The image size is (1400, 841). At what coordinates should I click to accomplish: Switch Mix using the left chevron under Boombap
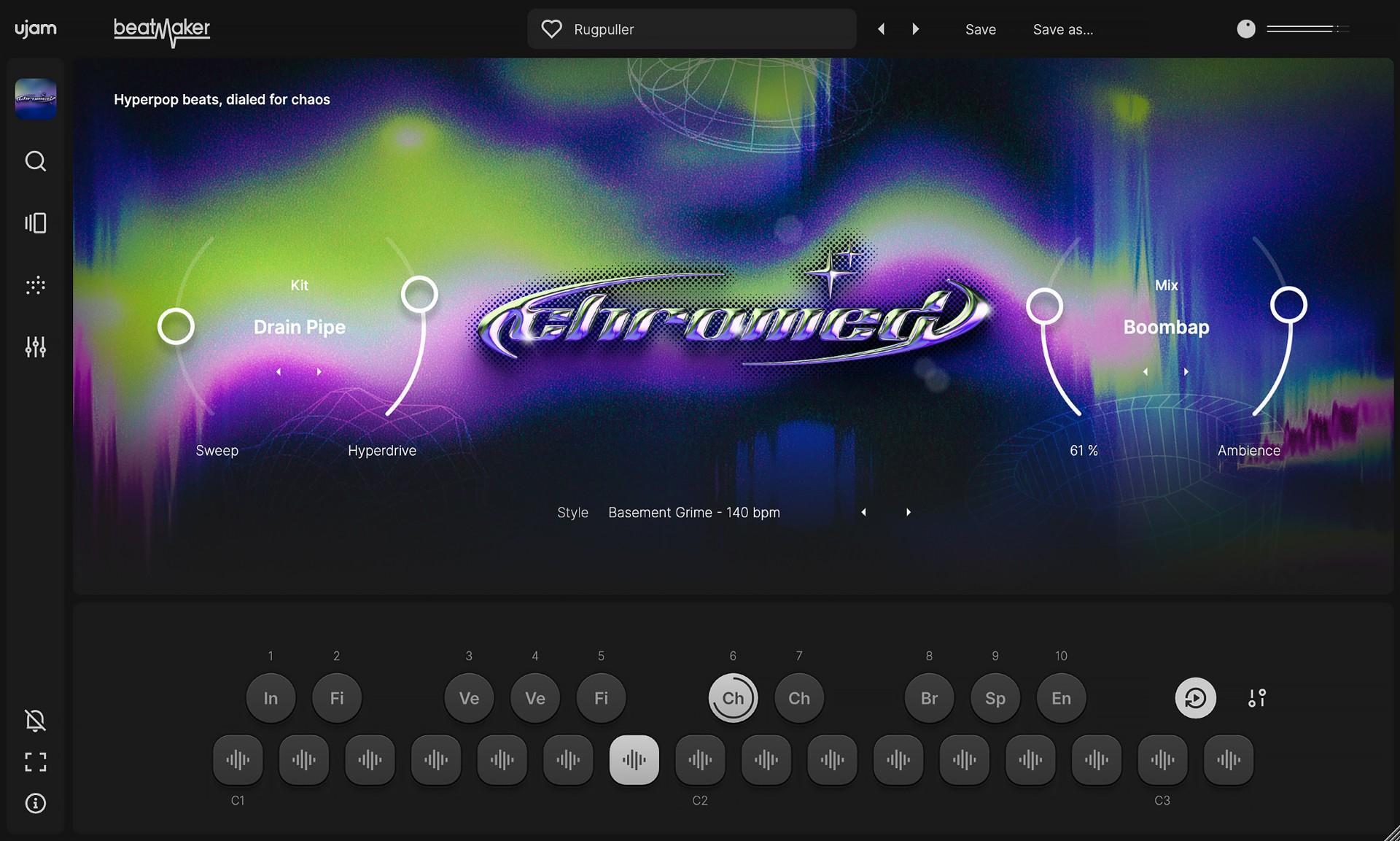click(1145, 371)
